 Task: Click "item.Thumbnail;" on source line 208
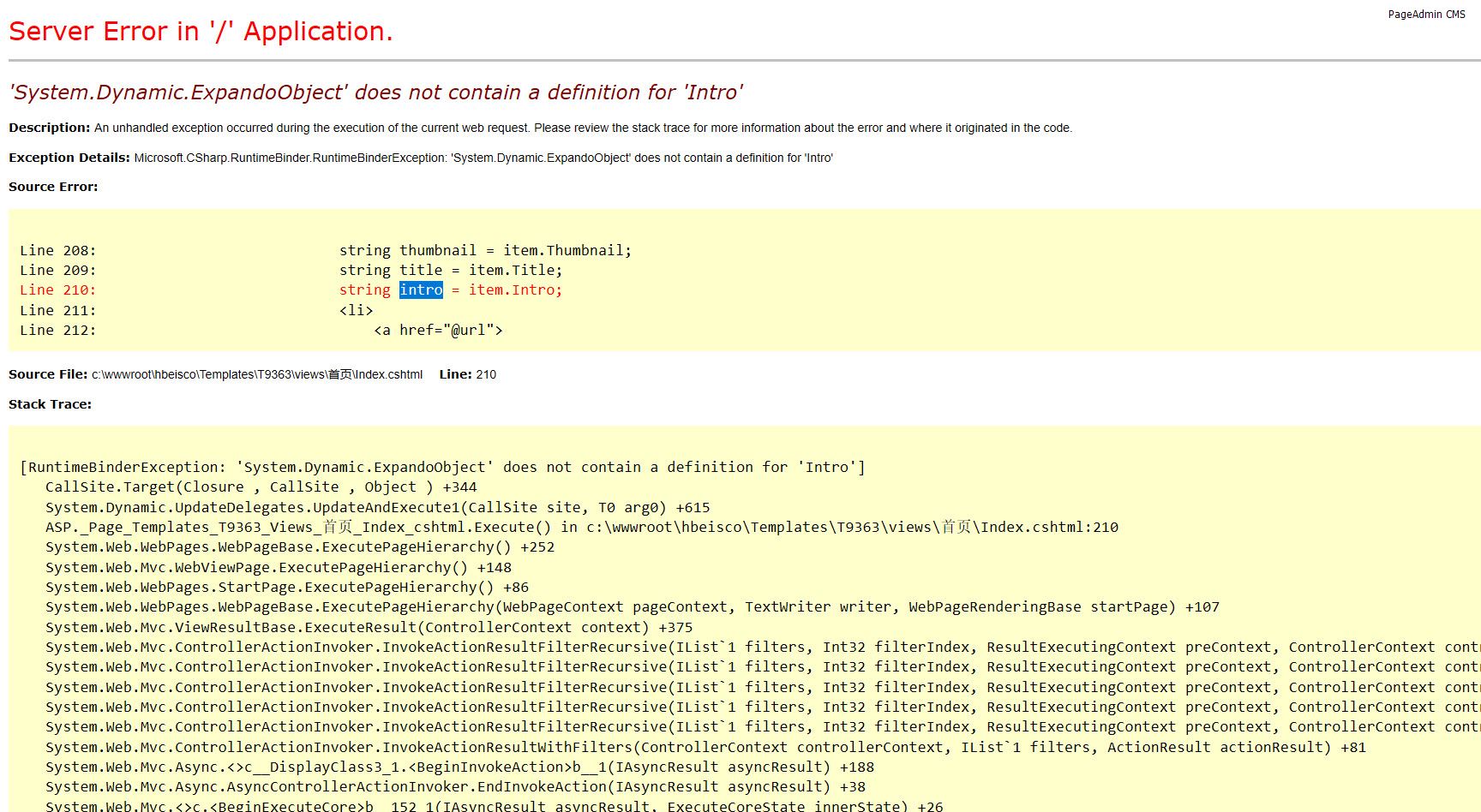(x=567, y=250)
